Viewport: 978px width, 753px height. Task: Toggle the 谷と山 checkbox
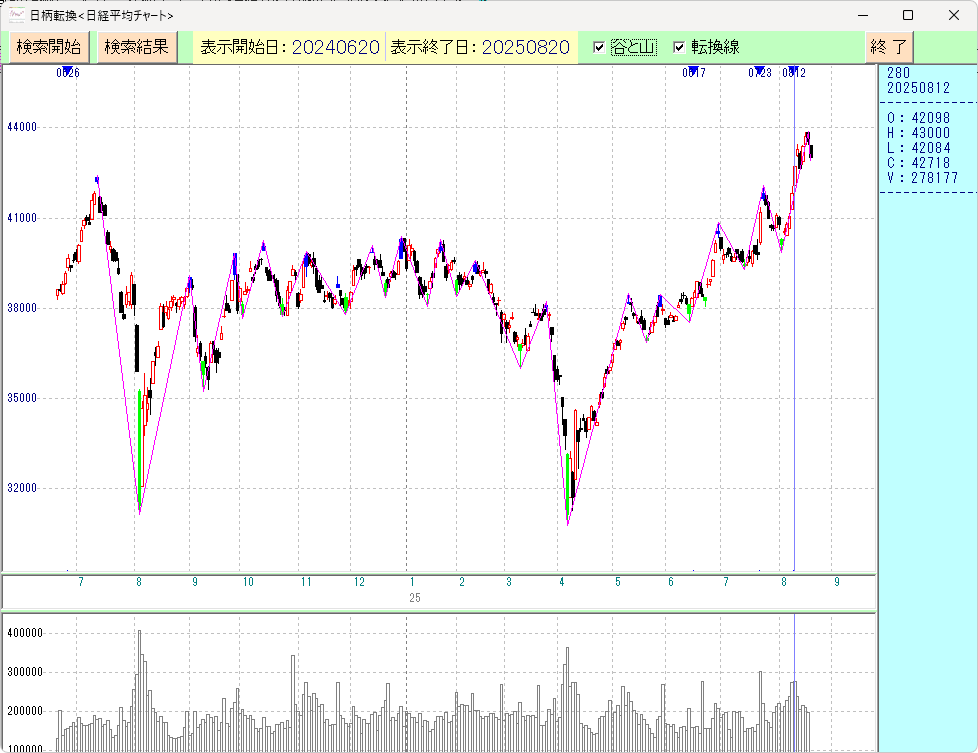[x=599, y=48]
